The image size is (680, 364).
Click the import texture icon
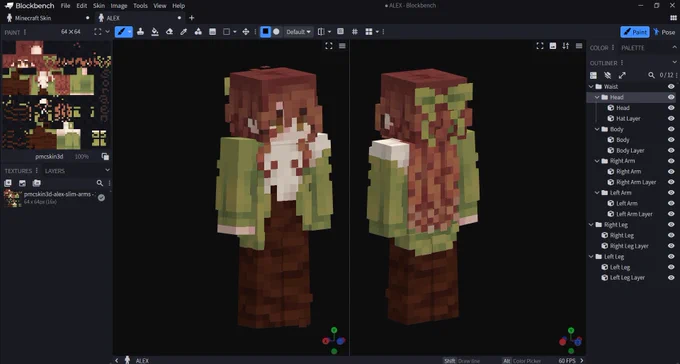coord(22,183)
